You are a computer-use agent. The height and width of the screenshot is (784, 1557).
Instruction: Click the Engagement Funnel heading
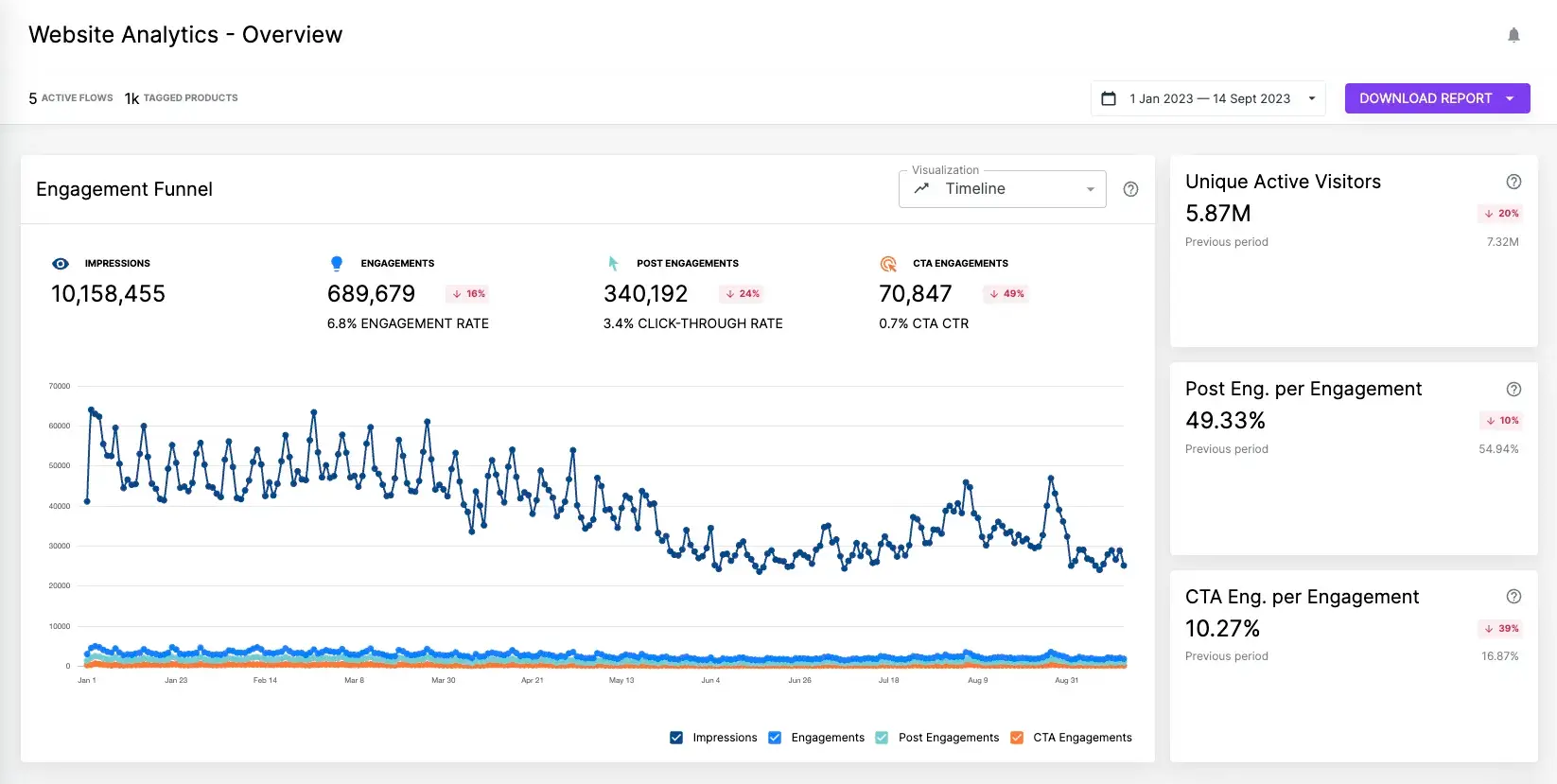pyautogui.click(x=124, y=189)
